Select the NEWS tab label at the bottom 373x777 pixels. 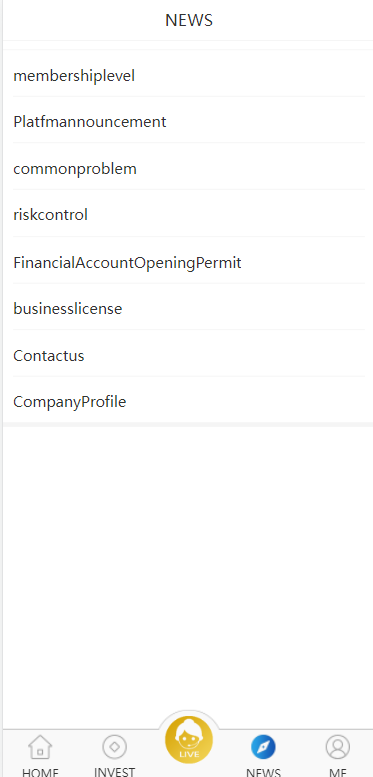coord(263,772)
